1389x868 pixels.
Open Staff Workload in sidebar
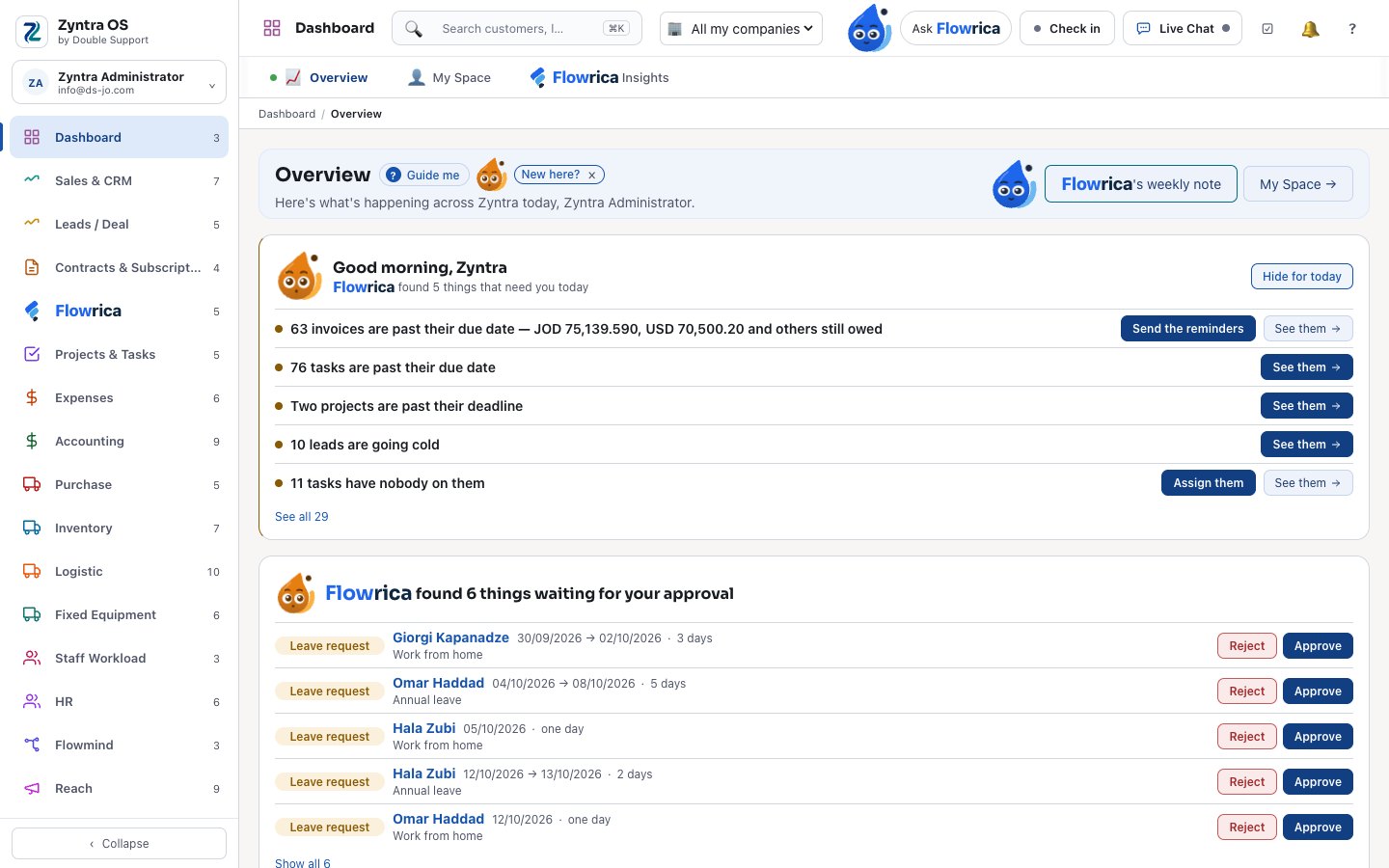[x=120, y=658]
